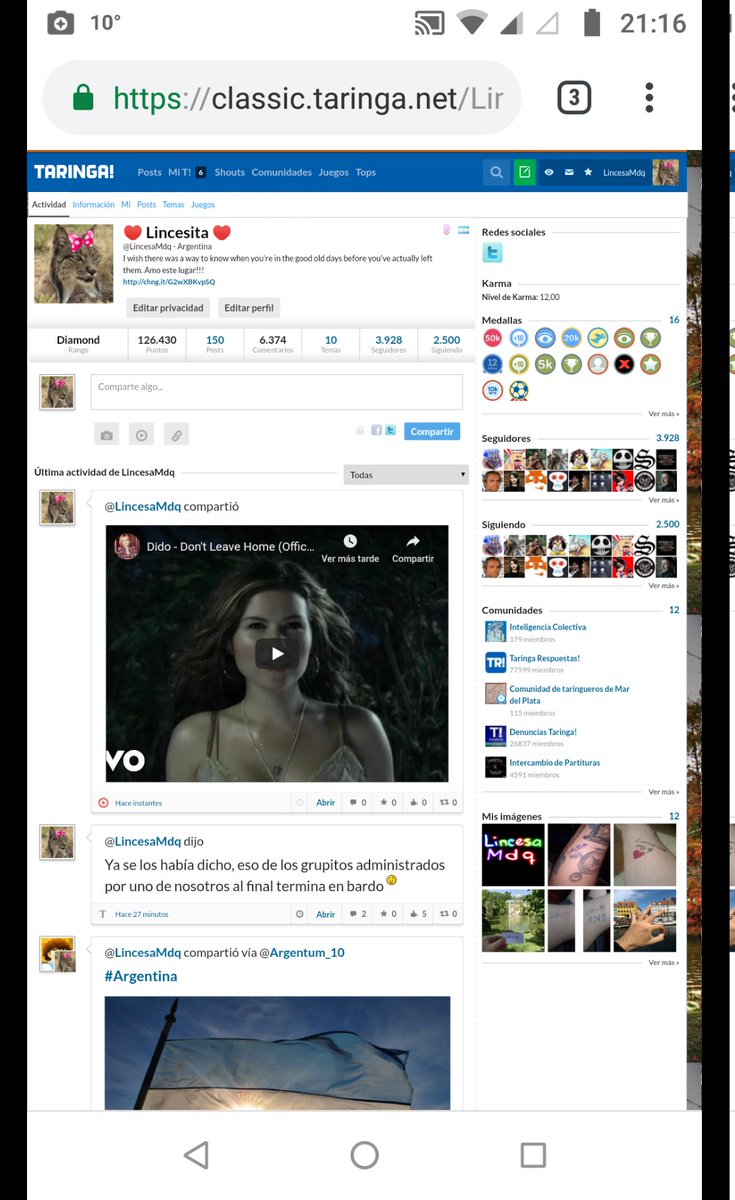Expand Ver más under Siguiendo

coord(663,585)
